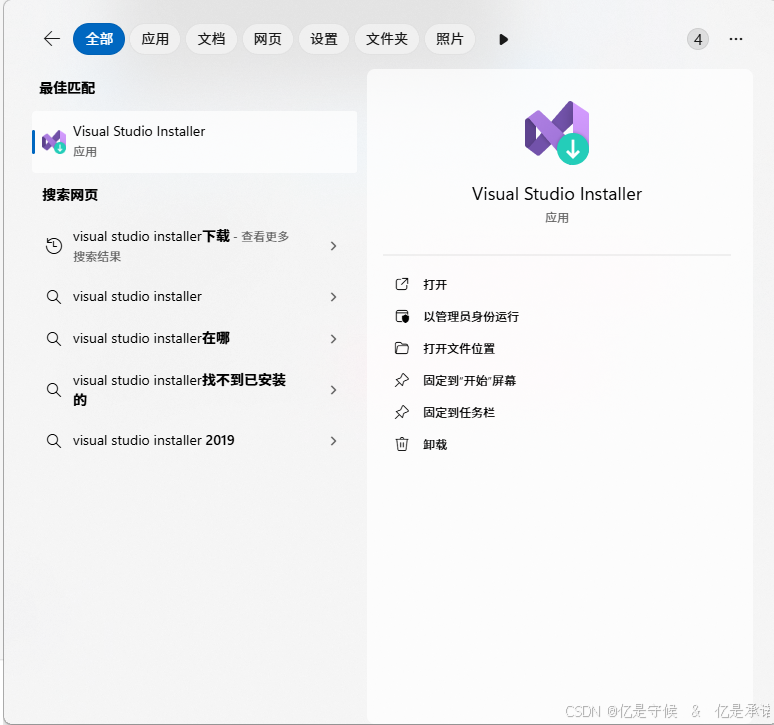774x725 pixels.
Task: Switch to the 应用 filter tab
Action: pos(155,39)
